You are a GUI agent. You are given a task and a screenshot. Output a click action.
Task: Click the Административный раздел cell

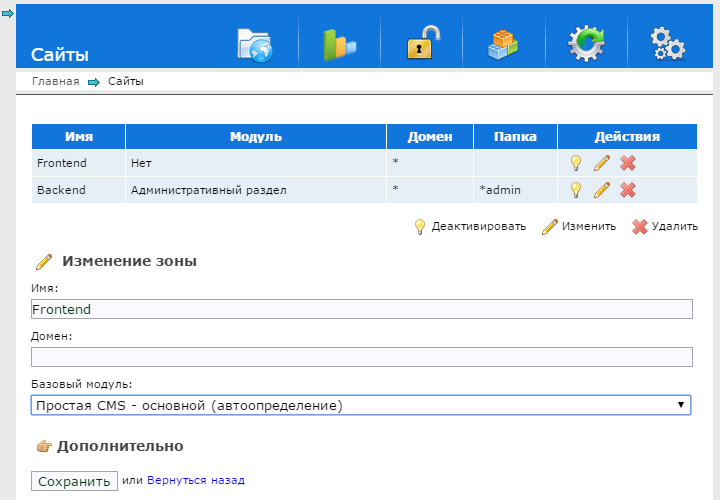pos(256,190)
